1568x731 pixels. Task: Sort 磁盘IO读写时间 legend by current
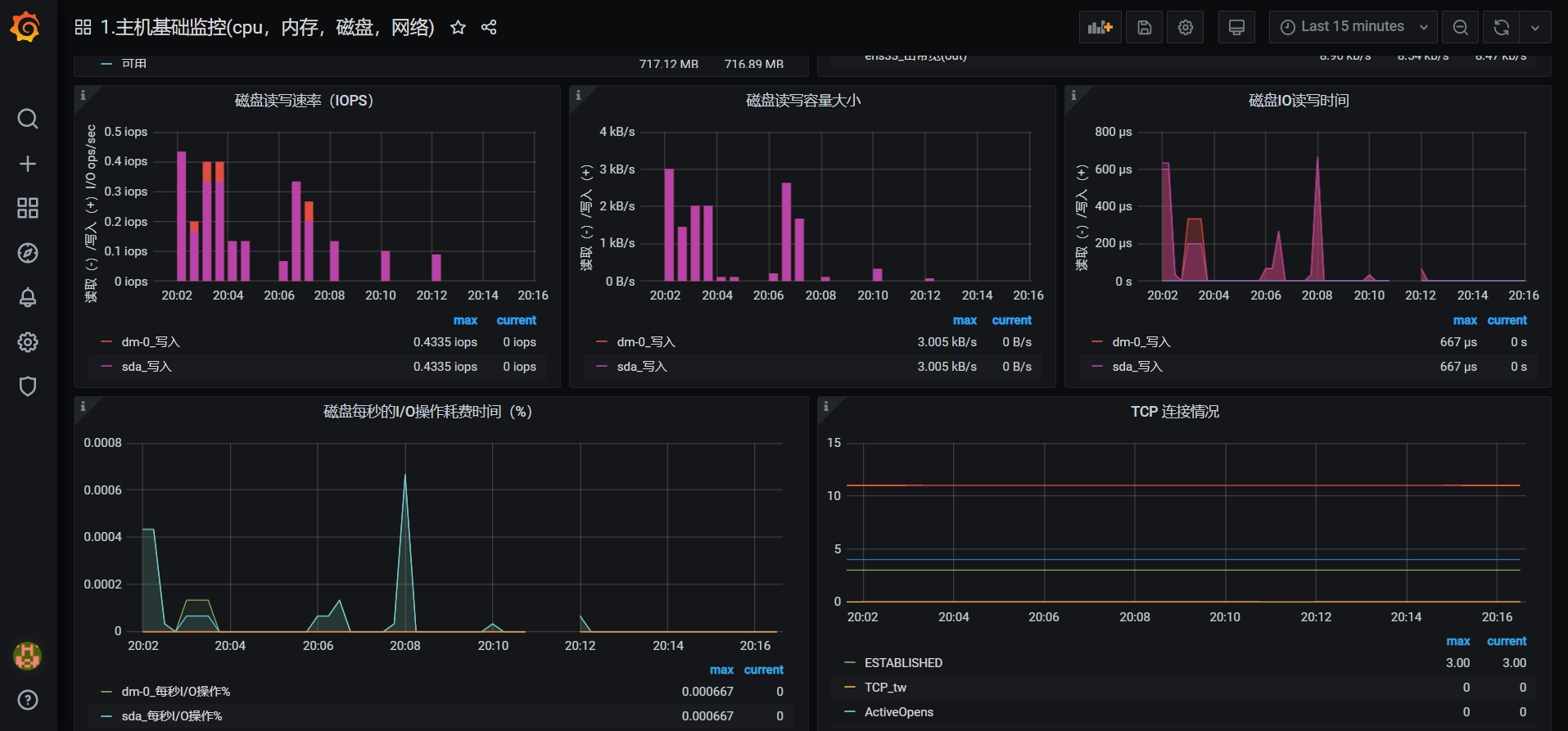[1507, 320]
